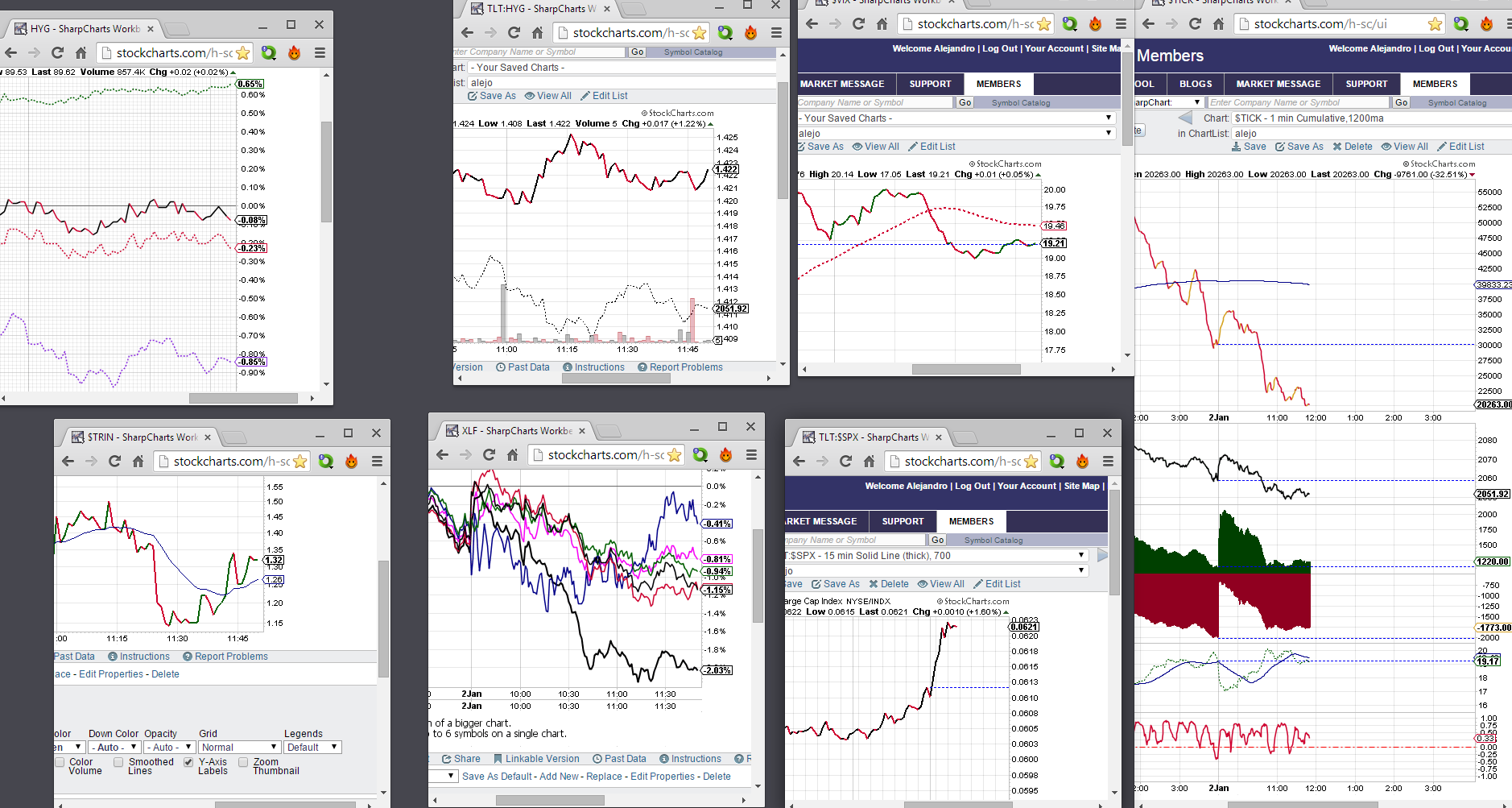Select the XLF - SharpCharts browser tab
Viewport: 1512px width, 808px height.
pyautogui.click(x=516, y=431)
